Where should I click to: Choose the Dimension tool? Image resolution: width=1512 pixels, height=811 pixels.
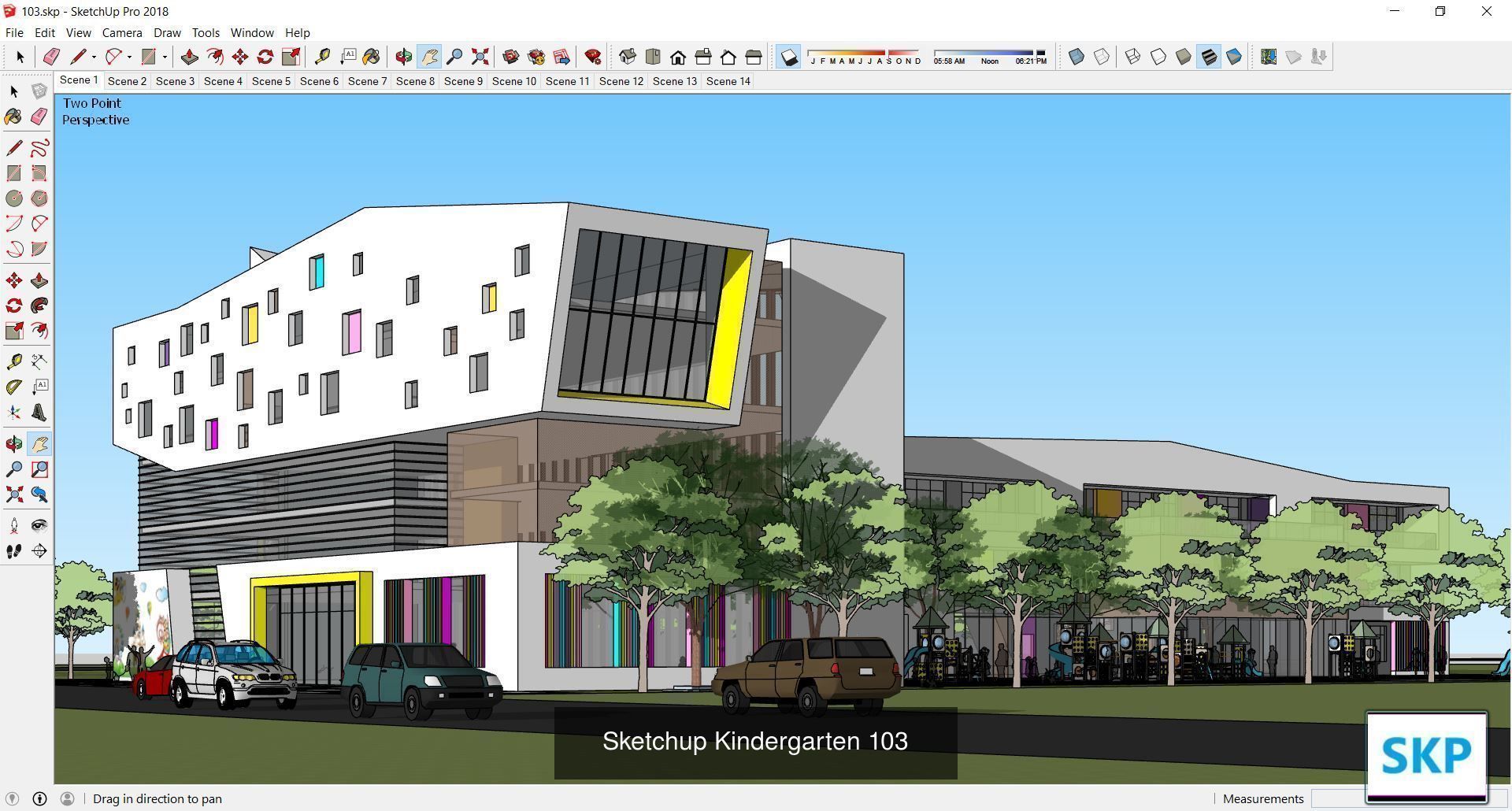point(39,361)
